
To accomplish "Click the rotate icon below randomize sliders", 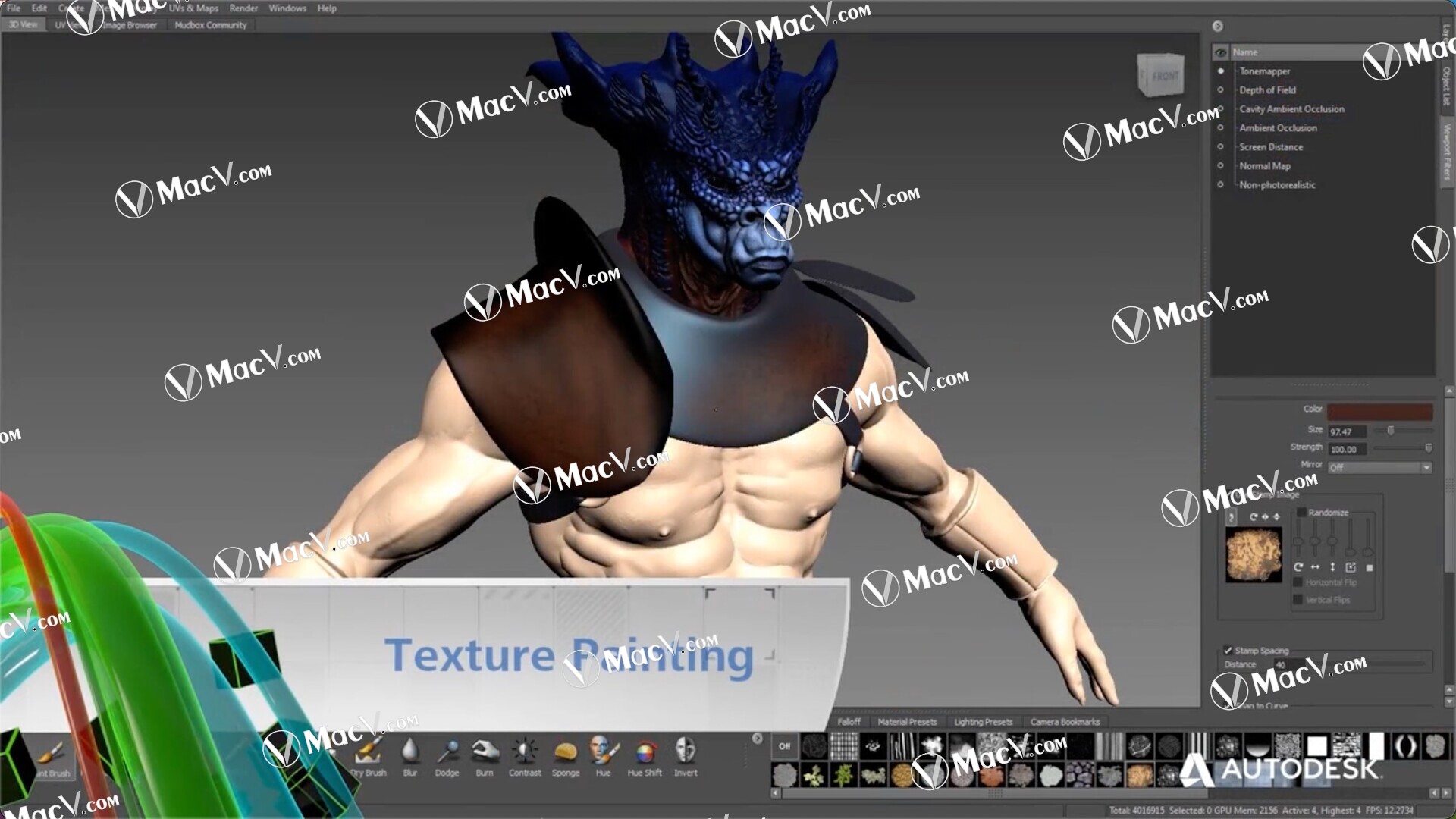I will coord(1298,567).
